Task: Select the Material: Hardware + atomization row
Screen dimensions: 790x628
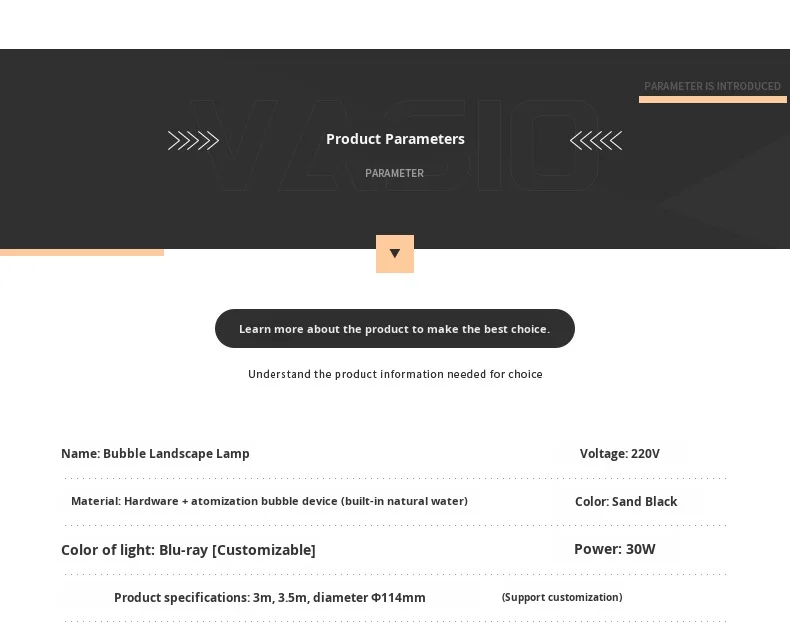Action: click(x=269, y=501)
